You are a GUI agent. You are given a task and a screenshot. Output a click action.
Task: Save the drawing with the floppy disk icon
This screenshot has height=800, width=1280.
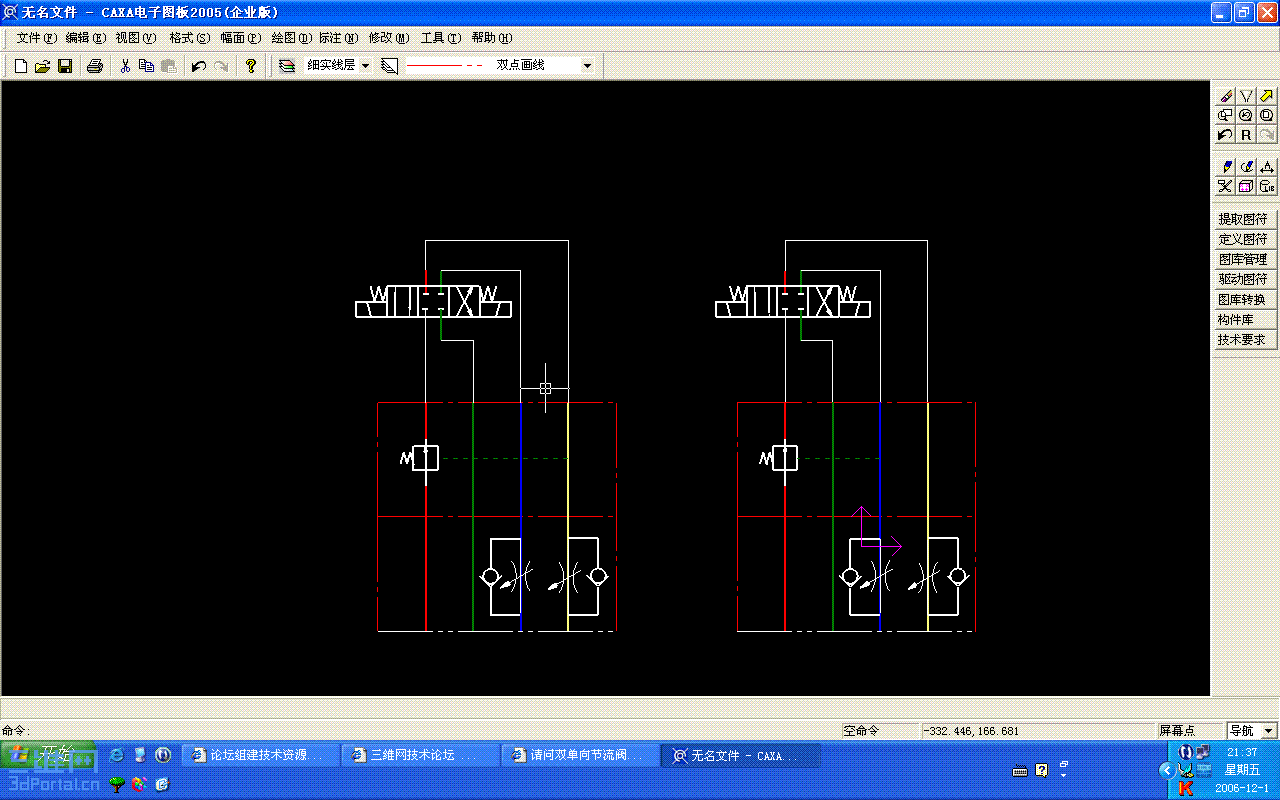[65, 66]
